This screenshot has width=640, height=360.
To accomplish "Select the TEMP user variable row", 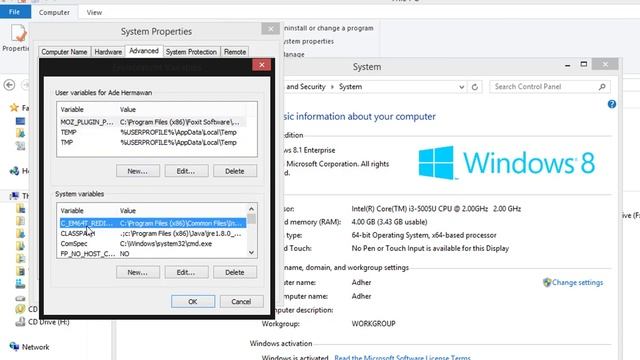I will coord(153,132).
